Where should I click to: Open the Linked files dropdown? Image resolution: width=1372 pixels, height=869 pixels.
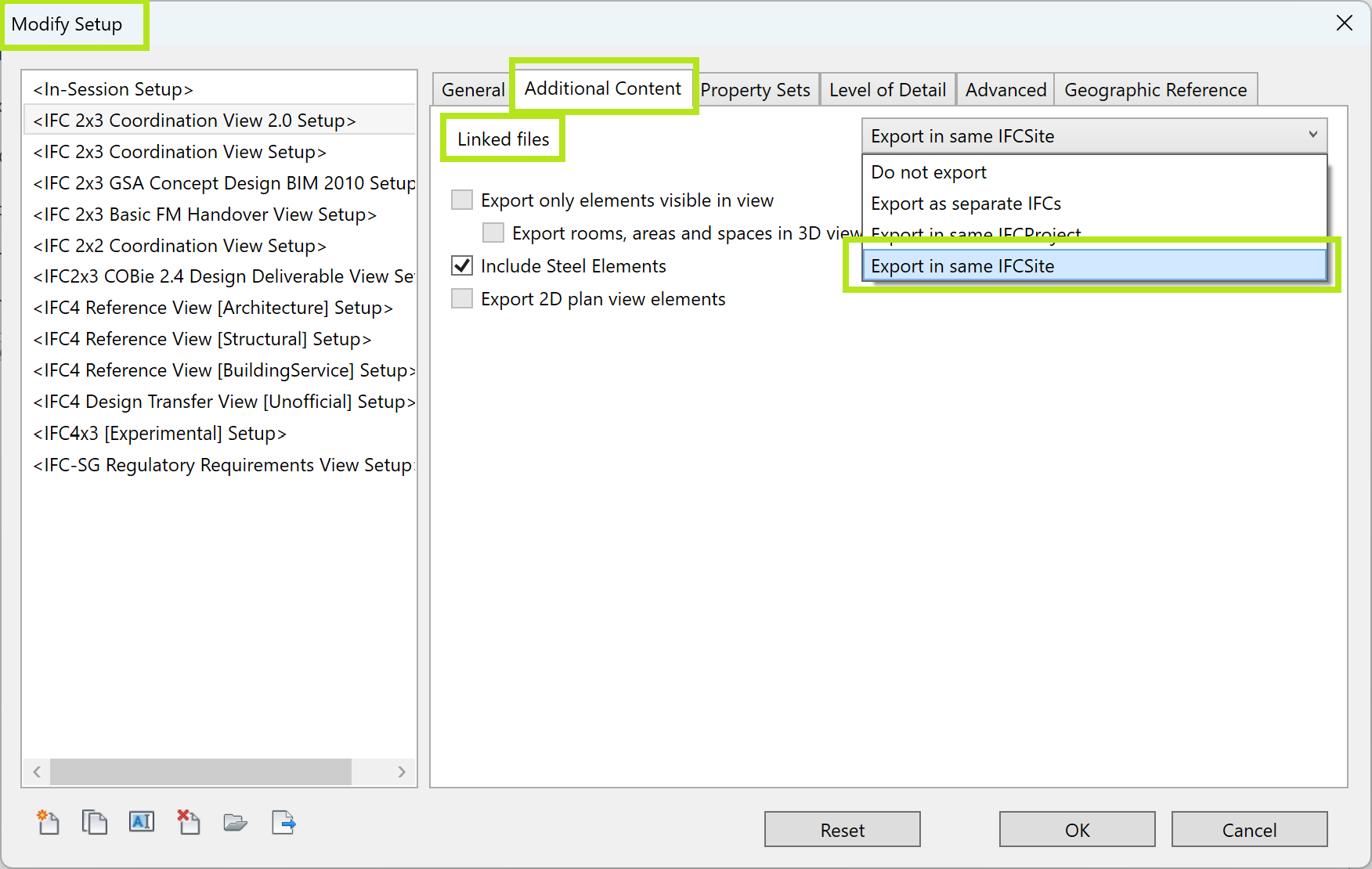coord(1094,136)
